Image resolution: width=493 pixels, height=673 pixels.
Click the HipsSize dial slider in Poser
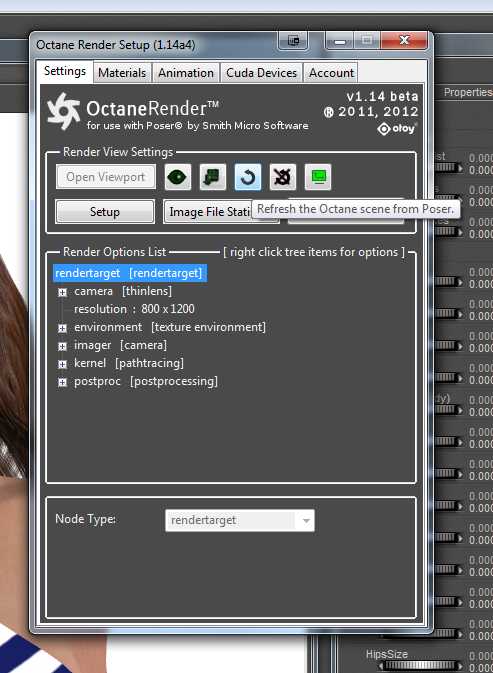pos(422,665)
